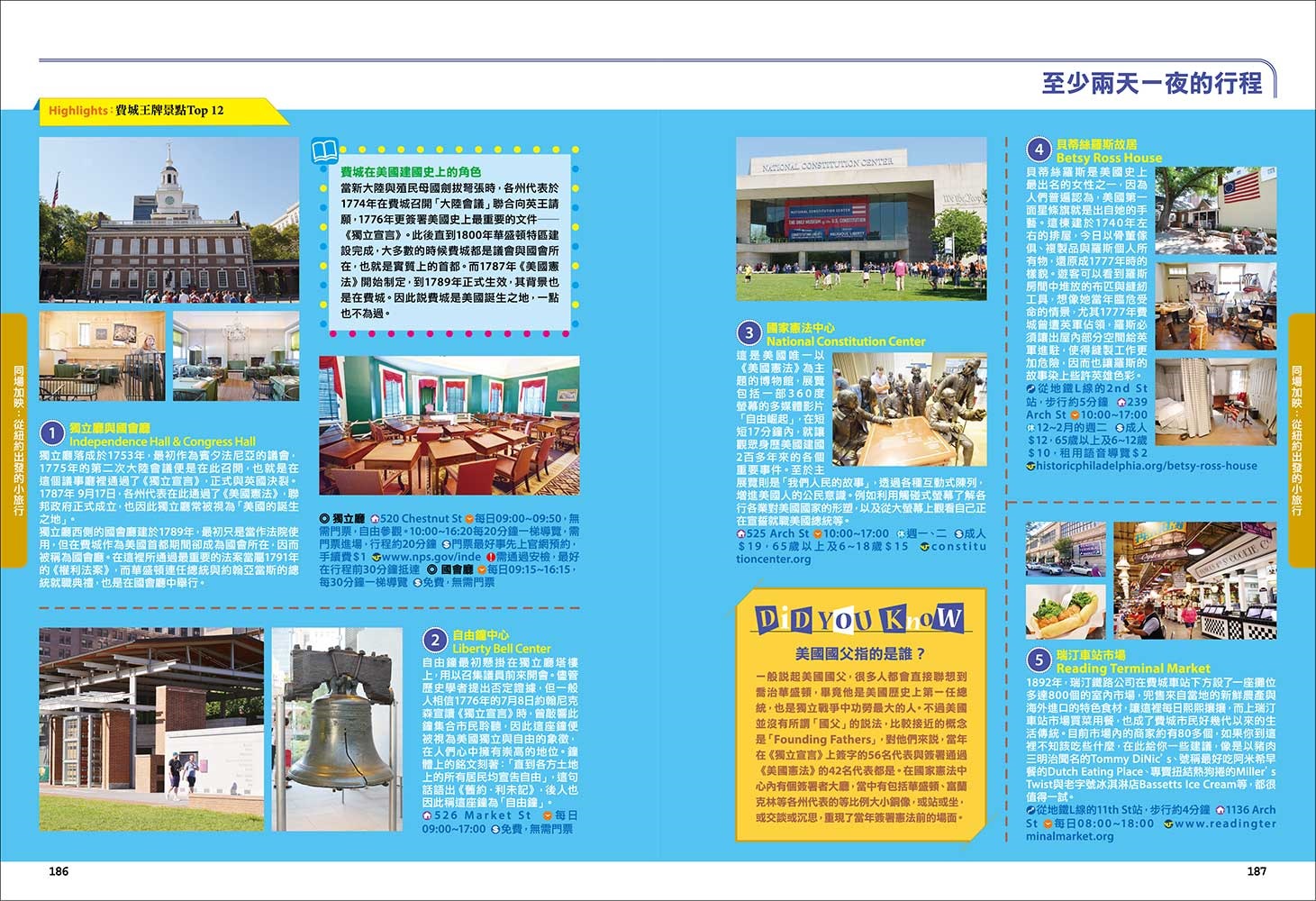Click the transit icon in Betsy Ross House info

(x=1032, y=388)
